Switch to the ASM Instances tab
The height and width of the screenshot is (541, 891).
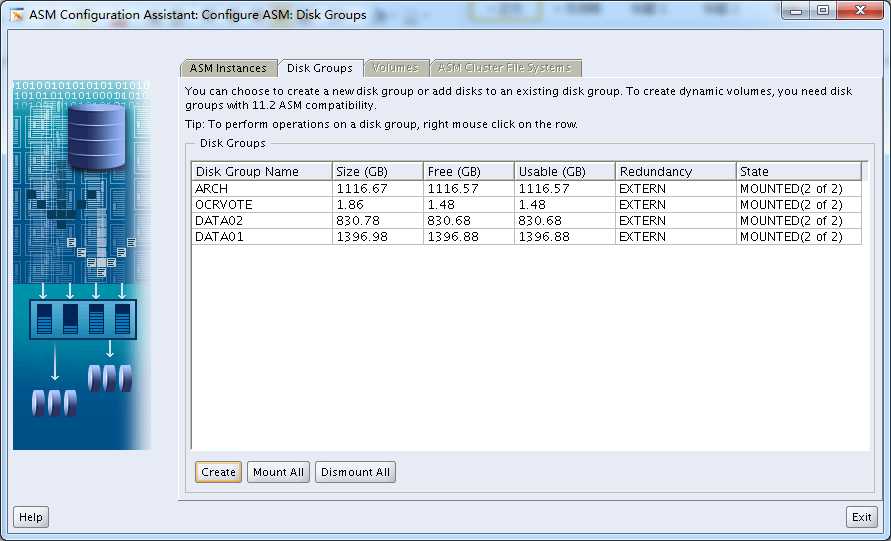228,68
